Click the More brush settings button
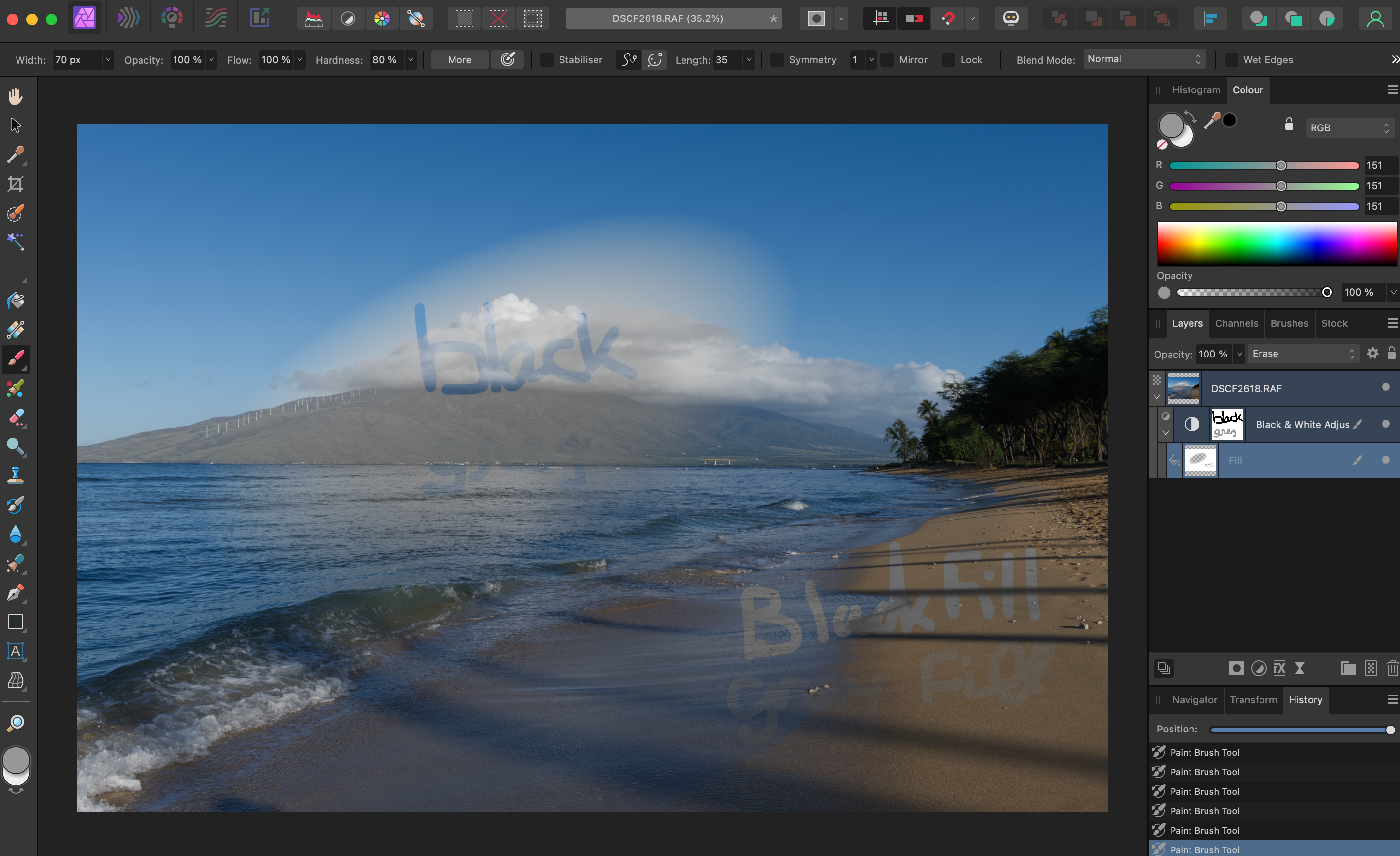This screenshot has height=856, width=1400. click(459, 60)
